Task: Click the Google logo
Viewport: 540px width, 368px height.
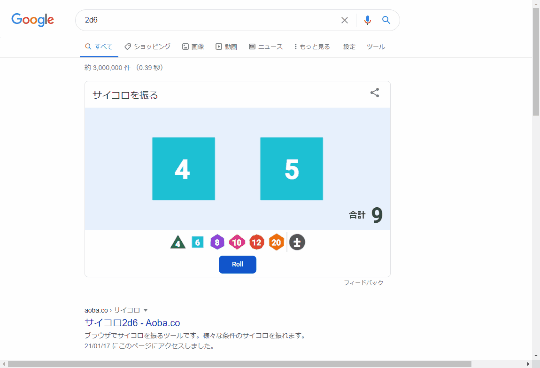Action: 33,20
